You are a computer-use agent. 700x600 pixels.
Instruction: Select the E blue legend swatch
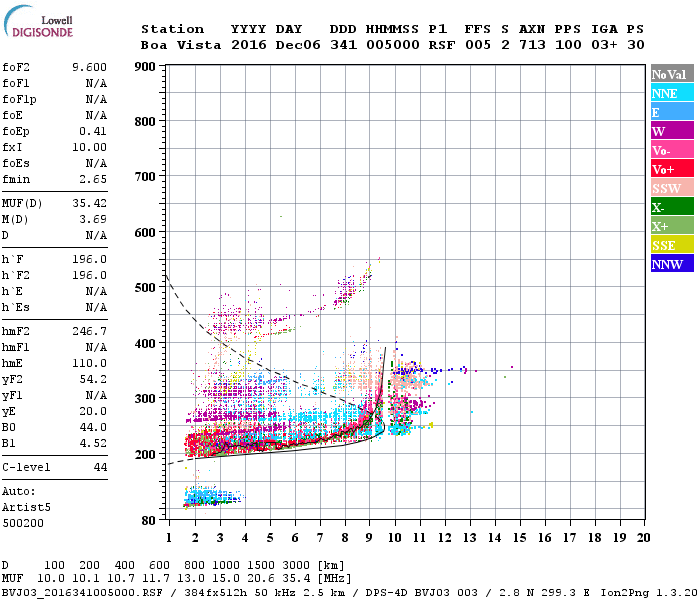[x=672, y=112]
